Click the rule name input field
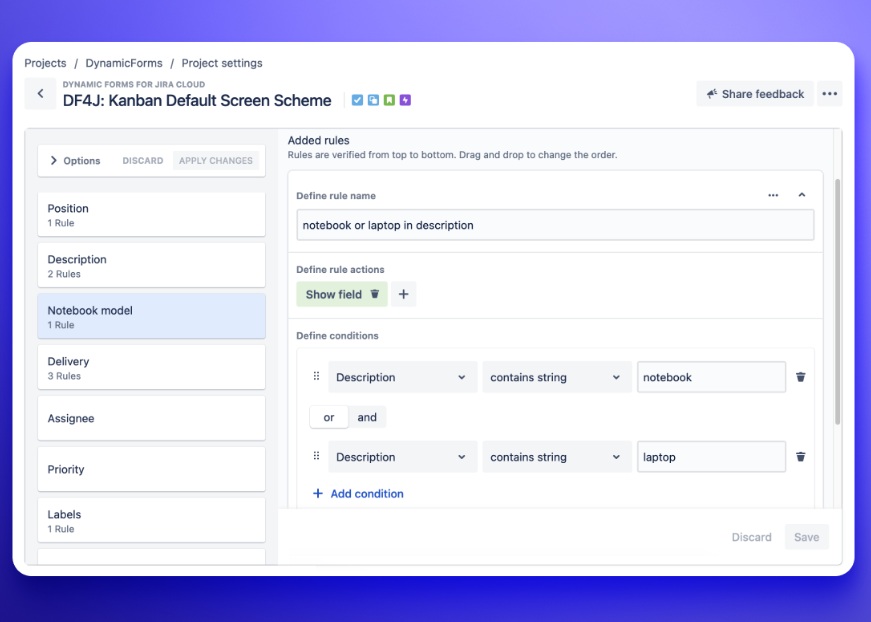 coord(556,225)
